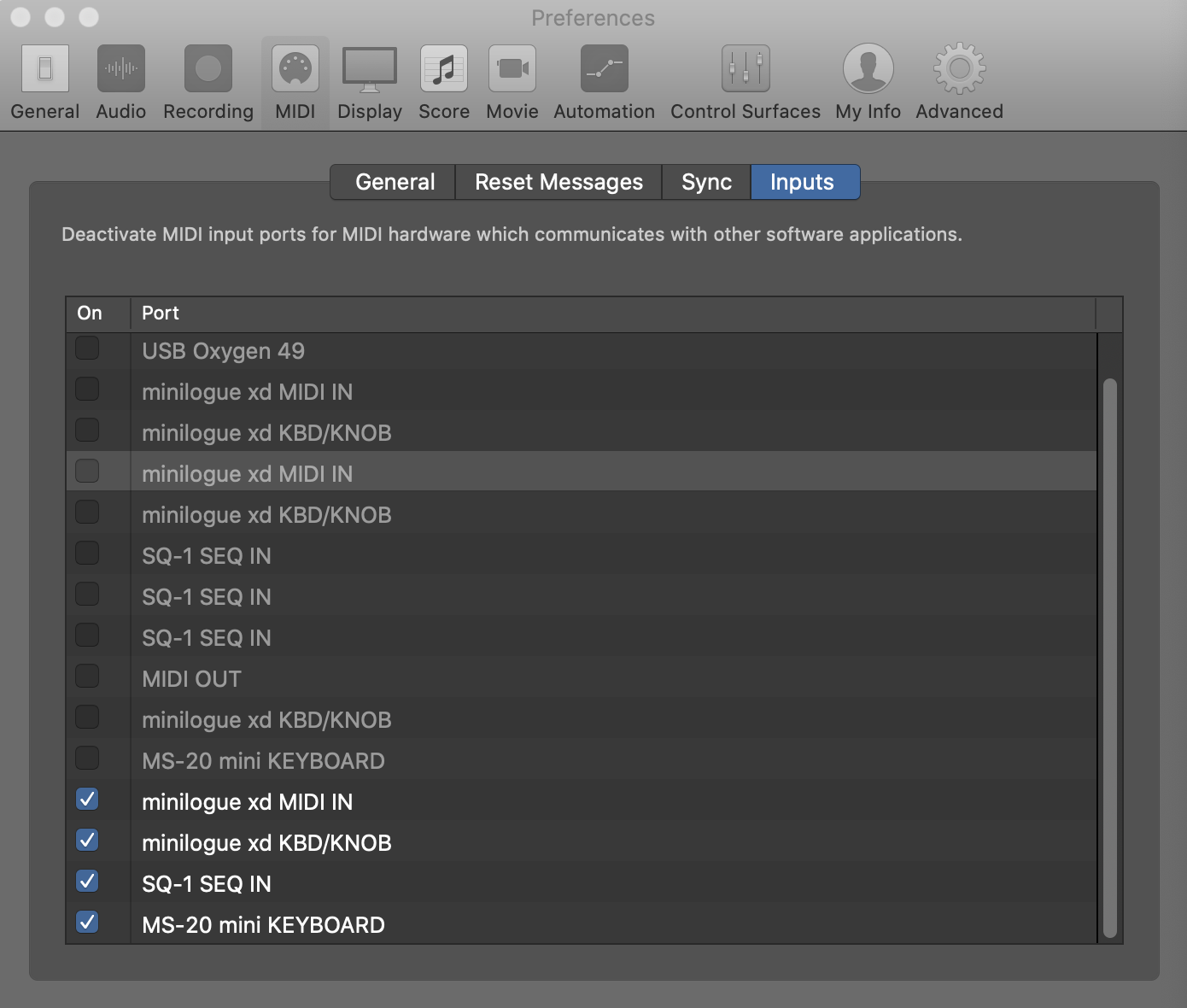Open the Advanced preferences gear icon
This screenshot has width=1187, height=1008.
959,83
